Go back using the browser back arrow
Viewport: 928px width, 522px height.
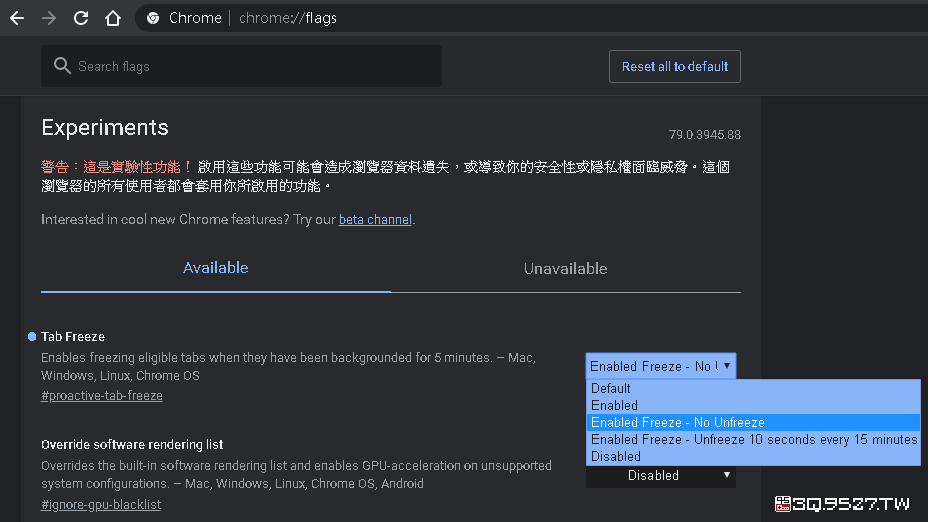tap(17, 18)
